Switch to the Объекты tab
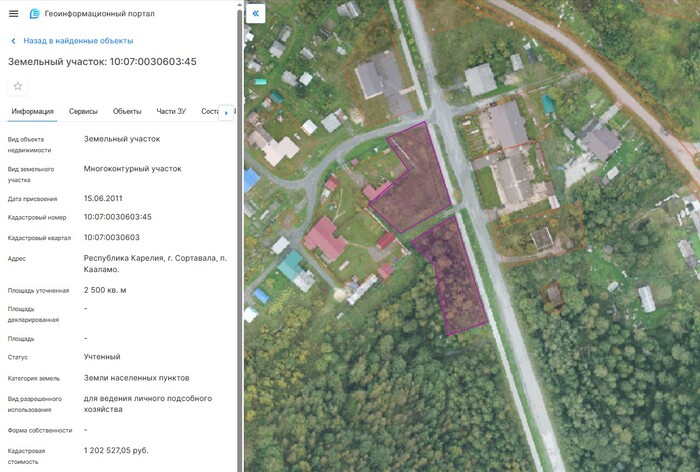This screenshot has height=472, width=700. tap(127, 112)
